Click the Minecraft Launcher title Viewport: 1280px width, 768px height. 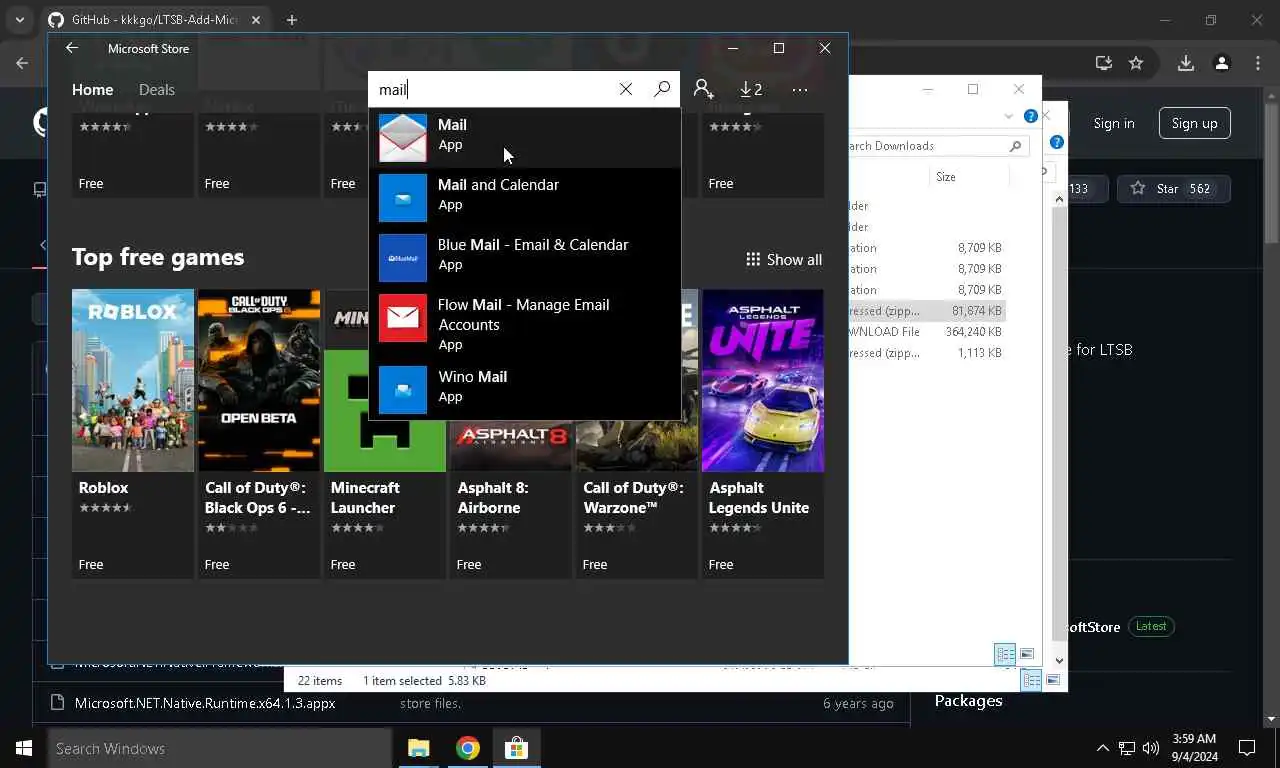pyautogui.click(x=365, y=497)
